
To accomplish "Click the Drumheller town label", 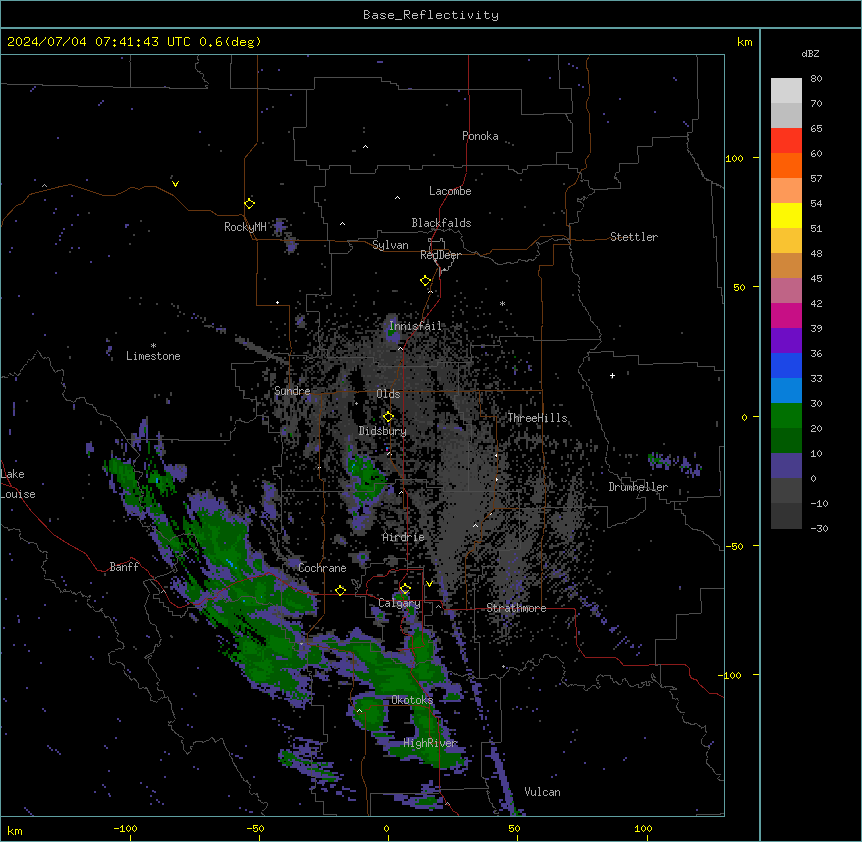I will point(638,487).
